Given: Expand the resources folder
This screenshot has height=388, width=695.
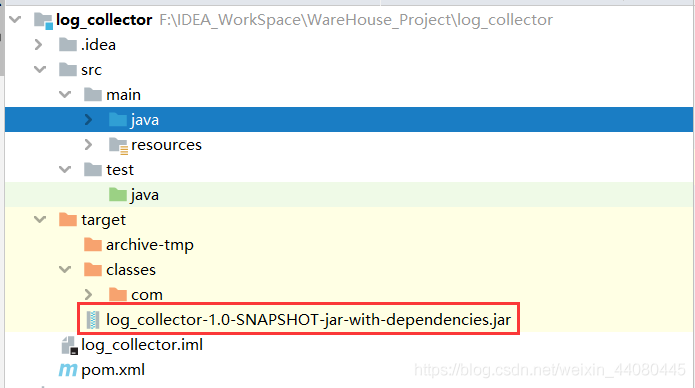Looking at the screenshot, I should click(x=88, y=145).
